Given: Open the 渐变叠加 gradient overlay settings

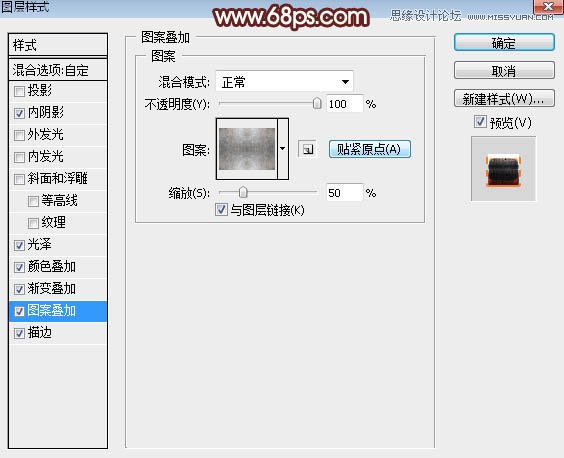Looking at the screenshot, I should 51,288.
